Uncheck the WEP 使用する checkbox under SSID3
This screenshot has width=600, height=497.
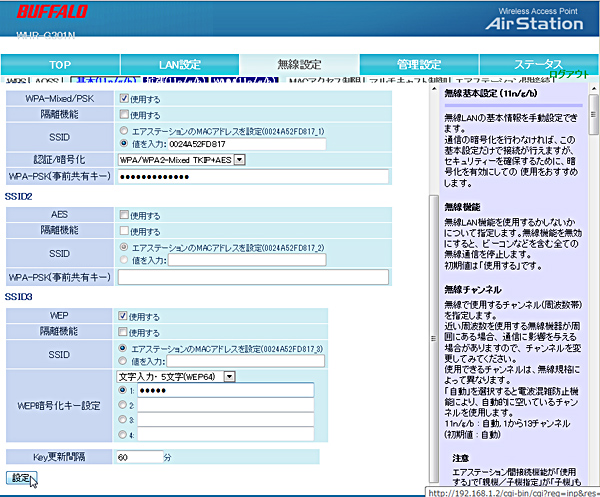(x=125, y=316)
